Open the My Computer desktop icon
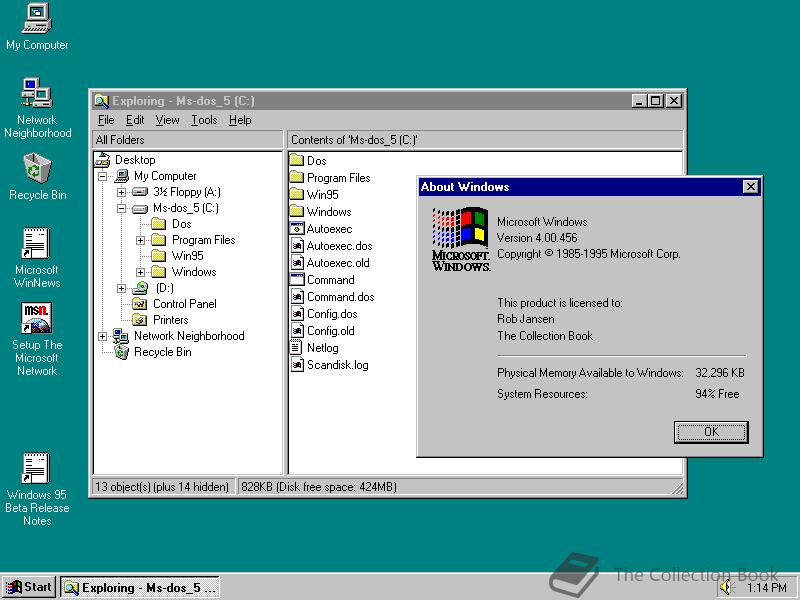The image size is (800, 600). 37,18
